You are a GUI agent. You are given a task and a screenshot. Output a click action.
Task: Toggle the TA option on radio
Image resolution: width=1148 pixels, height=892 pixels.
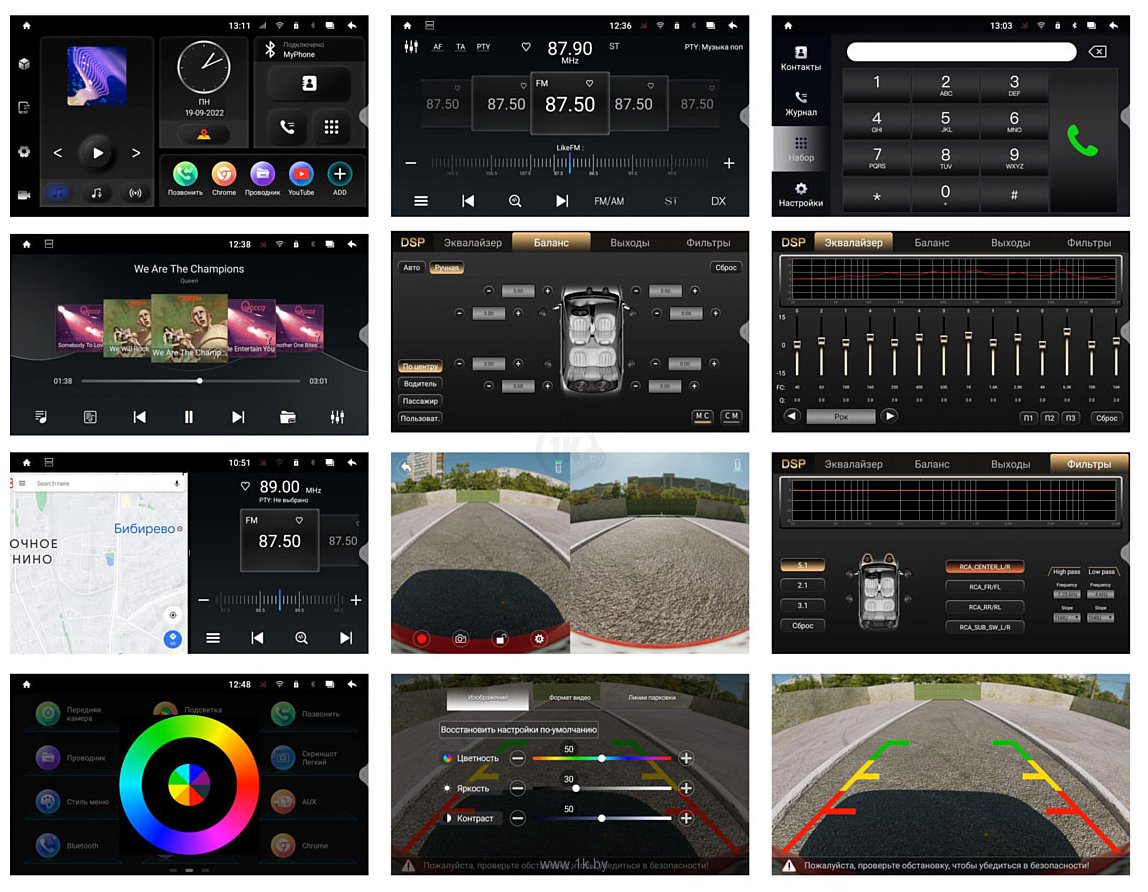pyautogui.click(x=461, y=47)
